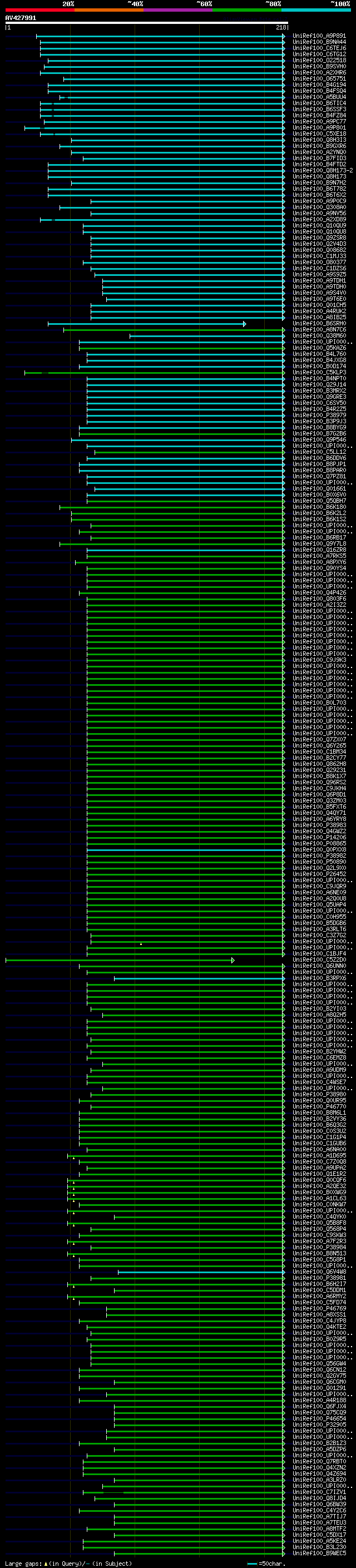Pick hit UniRef100_B4NPT0

[319, 378]
